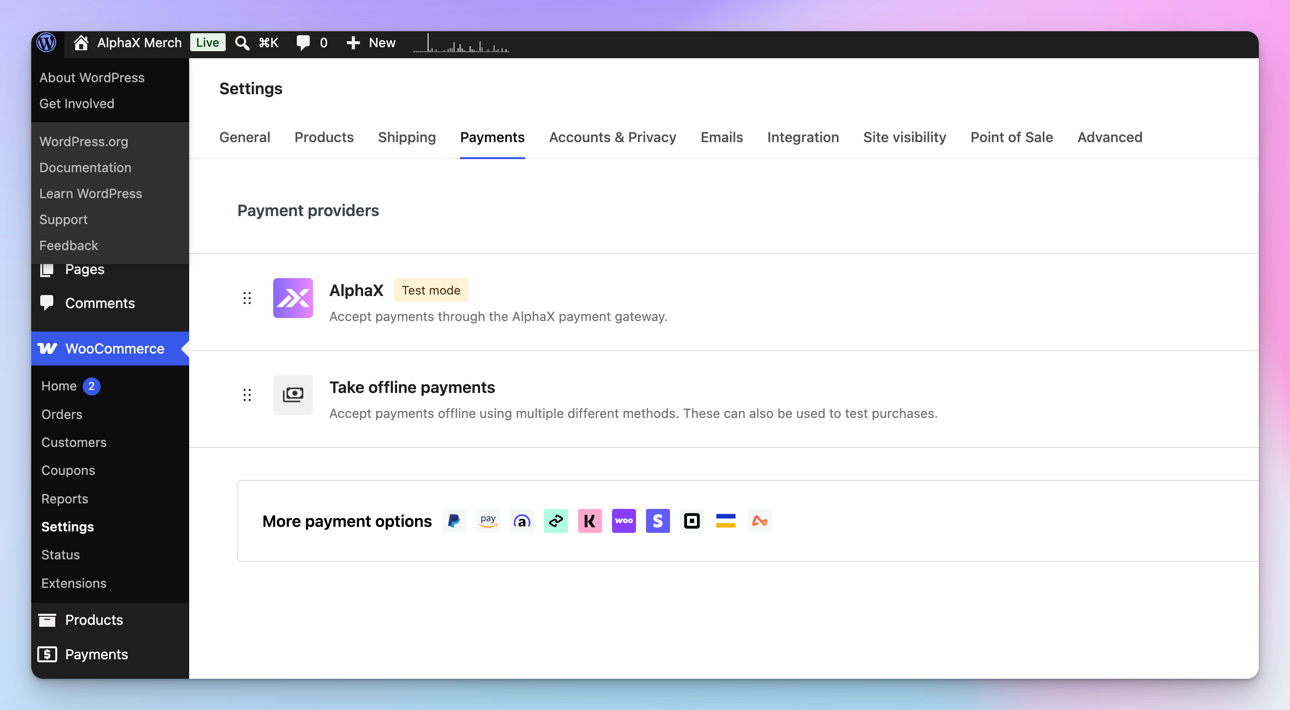Grab the offline payments drag handle

pyautogui.click(x=247, y=395)
